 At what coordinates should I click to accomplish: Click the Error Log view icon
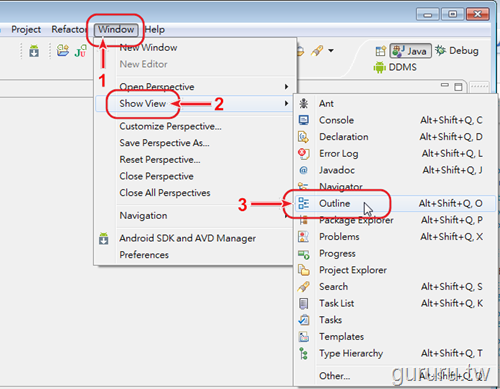(303, 153)
